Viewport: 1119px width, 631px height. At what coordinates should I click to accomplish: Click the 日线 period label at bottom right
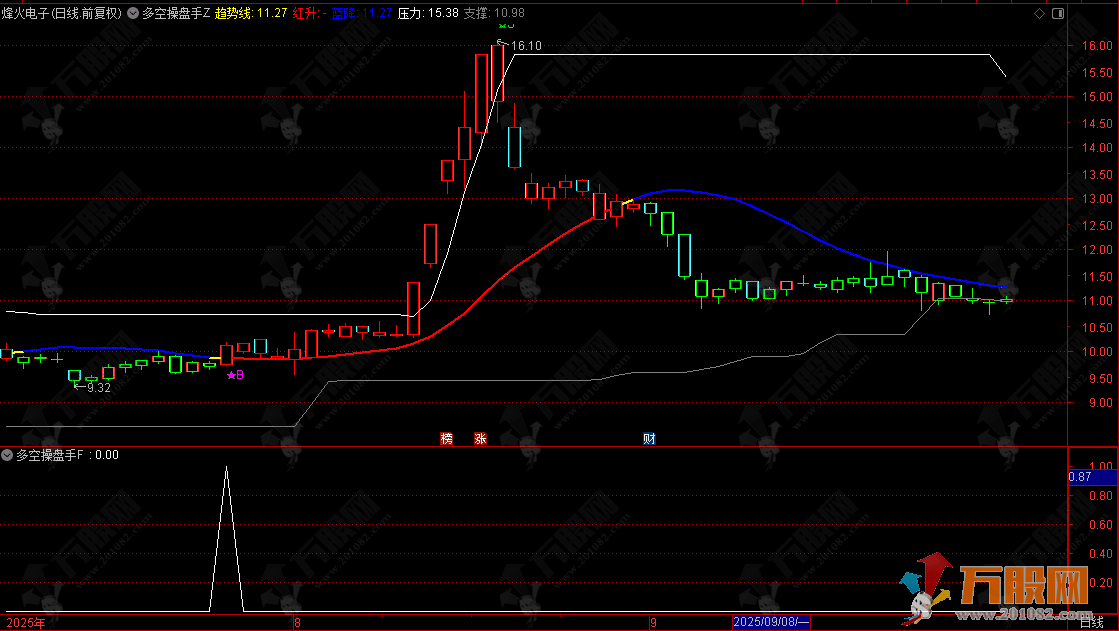coord(1091,623)
